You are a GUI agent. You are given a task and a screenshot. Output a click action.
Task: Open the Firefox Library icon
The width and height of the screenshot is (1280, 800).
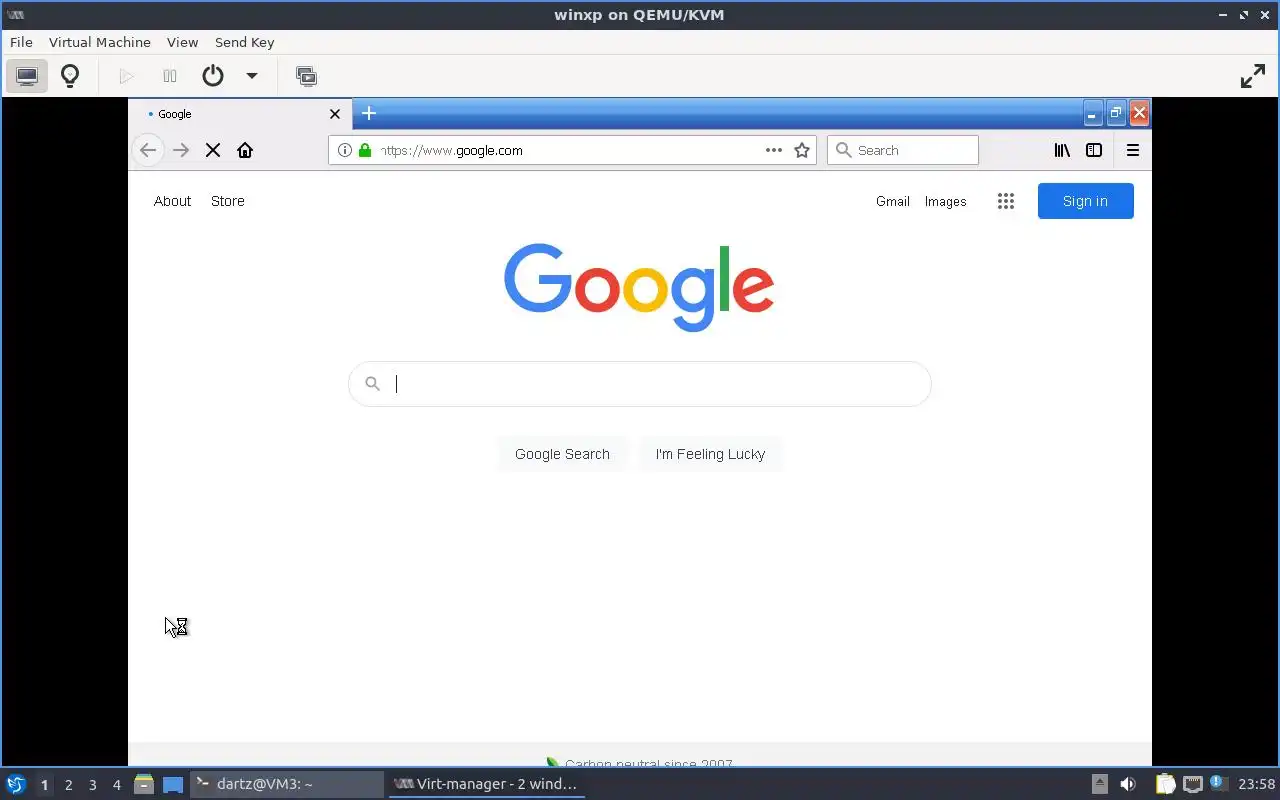tap(1062, 150)
